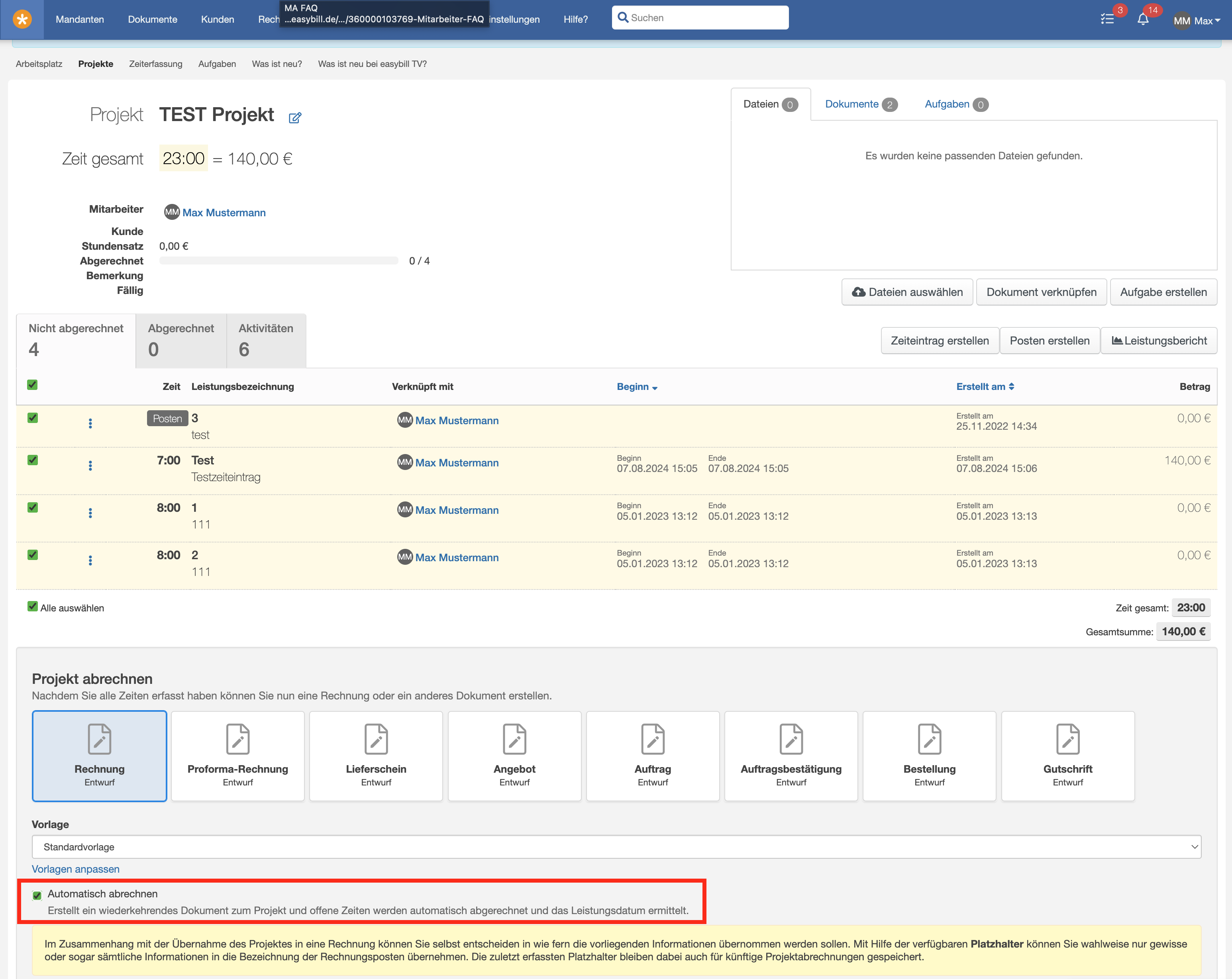Uncheck the checkbox for row 1 111
Screen dimensions: 1232x979
click(x=33, y=508)
